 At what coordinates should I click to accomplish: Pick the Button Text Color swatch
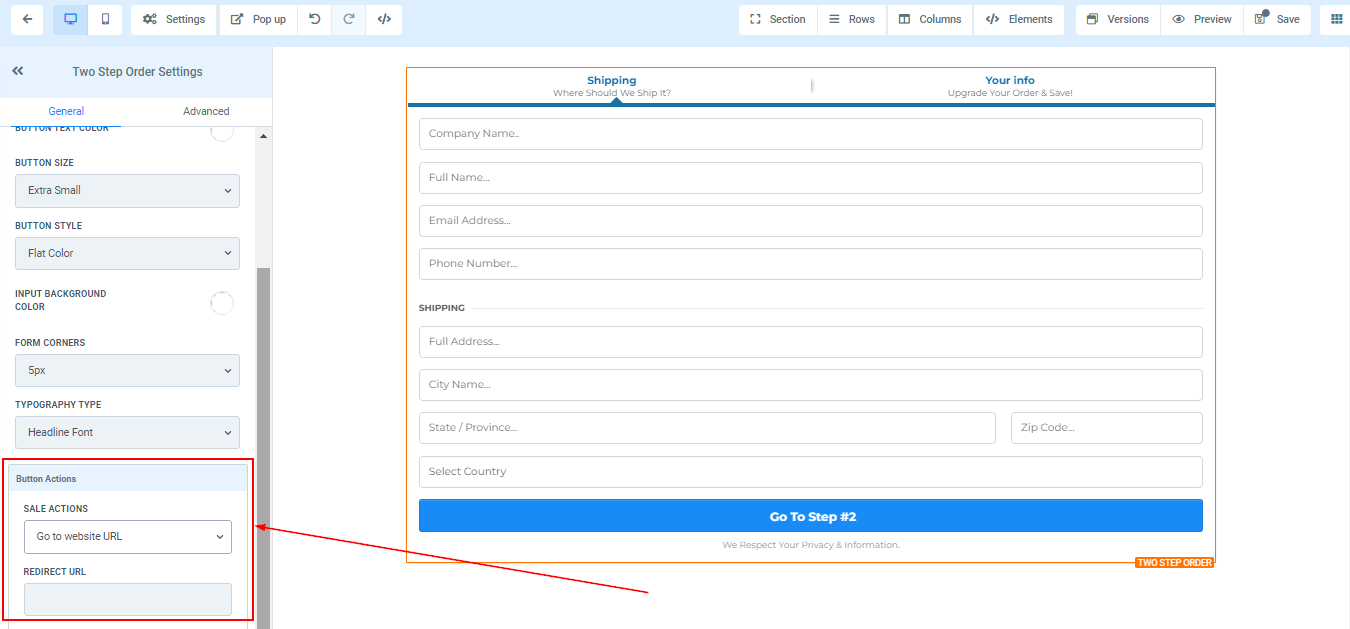[222, 130]
